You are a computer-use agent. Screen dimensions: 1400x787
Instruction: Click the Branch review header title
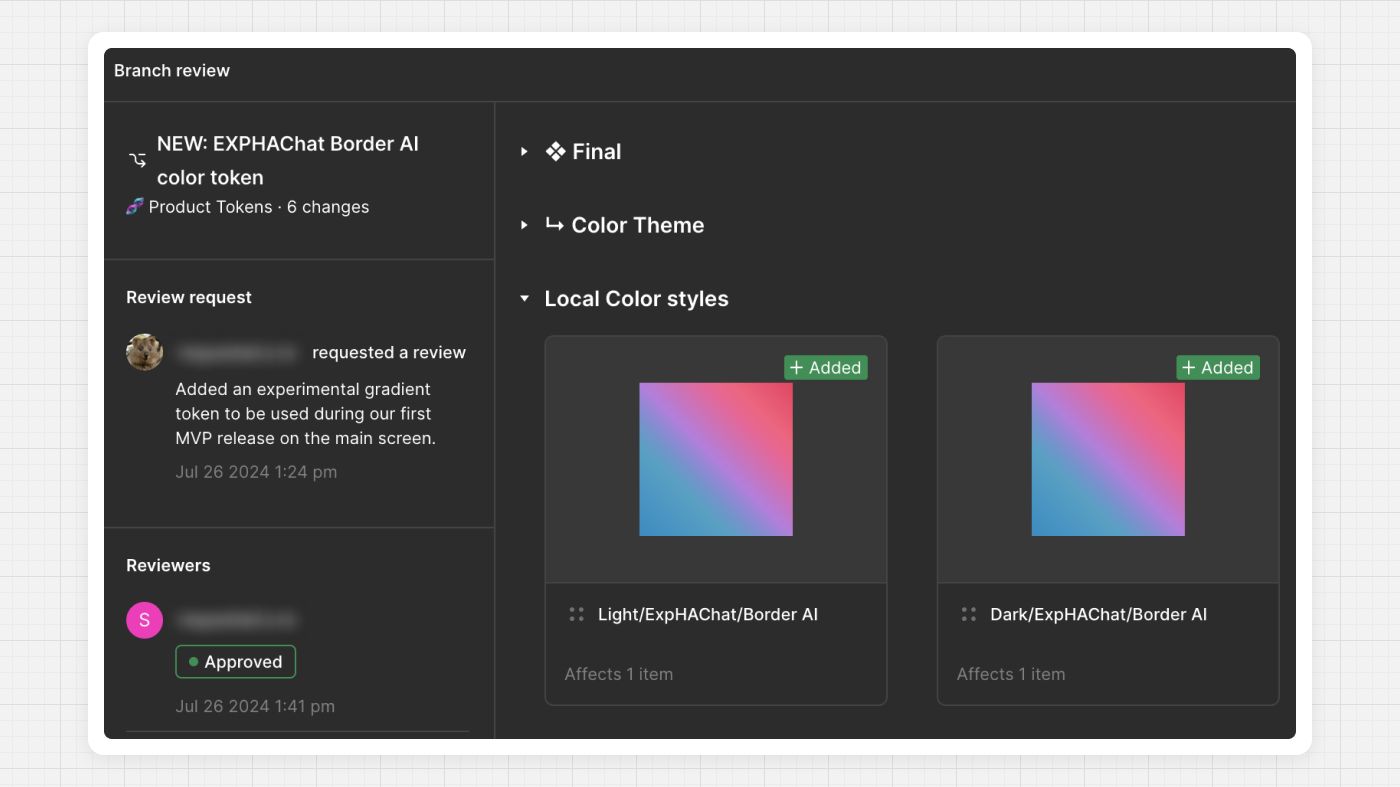[x=172, y=71]
